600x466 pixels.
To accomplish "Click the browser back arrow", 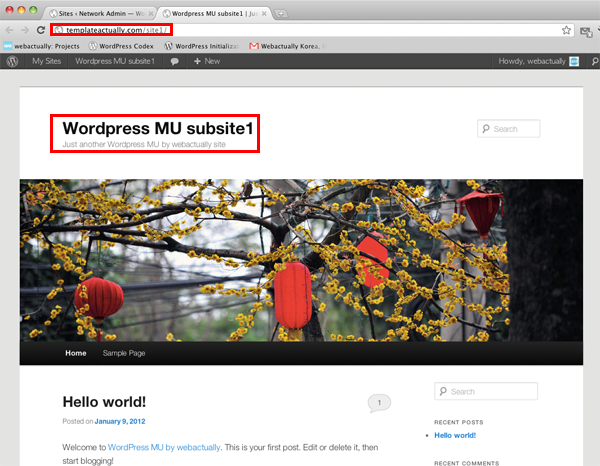I will tap(10, 30).
